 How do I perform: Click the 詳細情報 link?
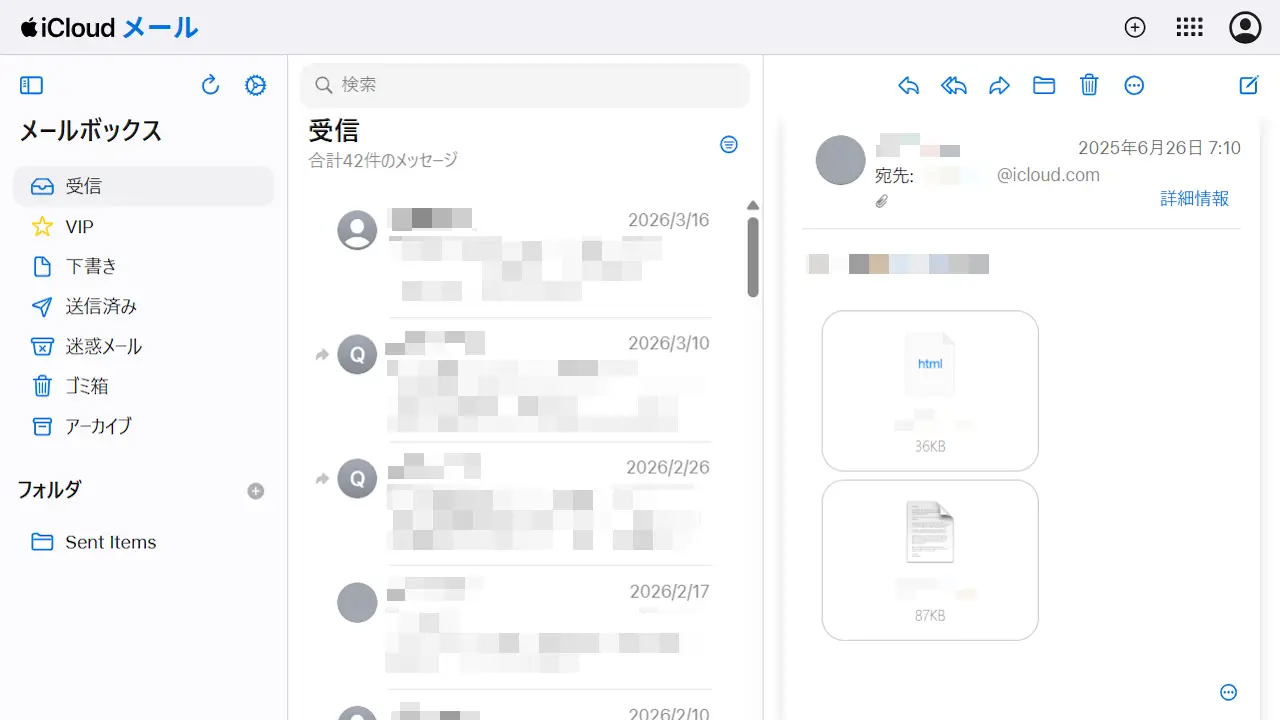(x=1194, y=198)
